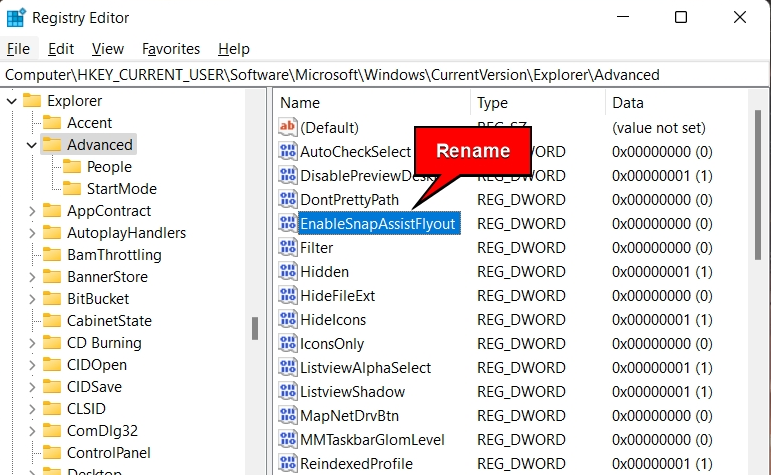Screen dimensions: 771x475
Task: Click the tree pane vertical scrollbar thumb
Action: coord(255,328)
